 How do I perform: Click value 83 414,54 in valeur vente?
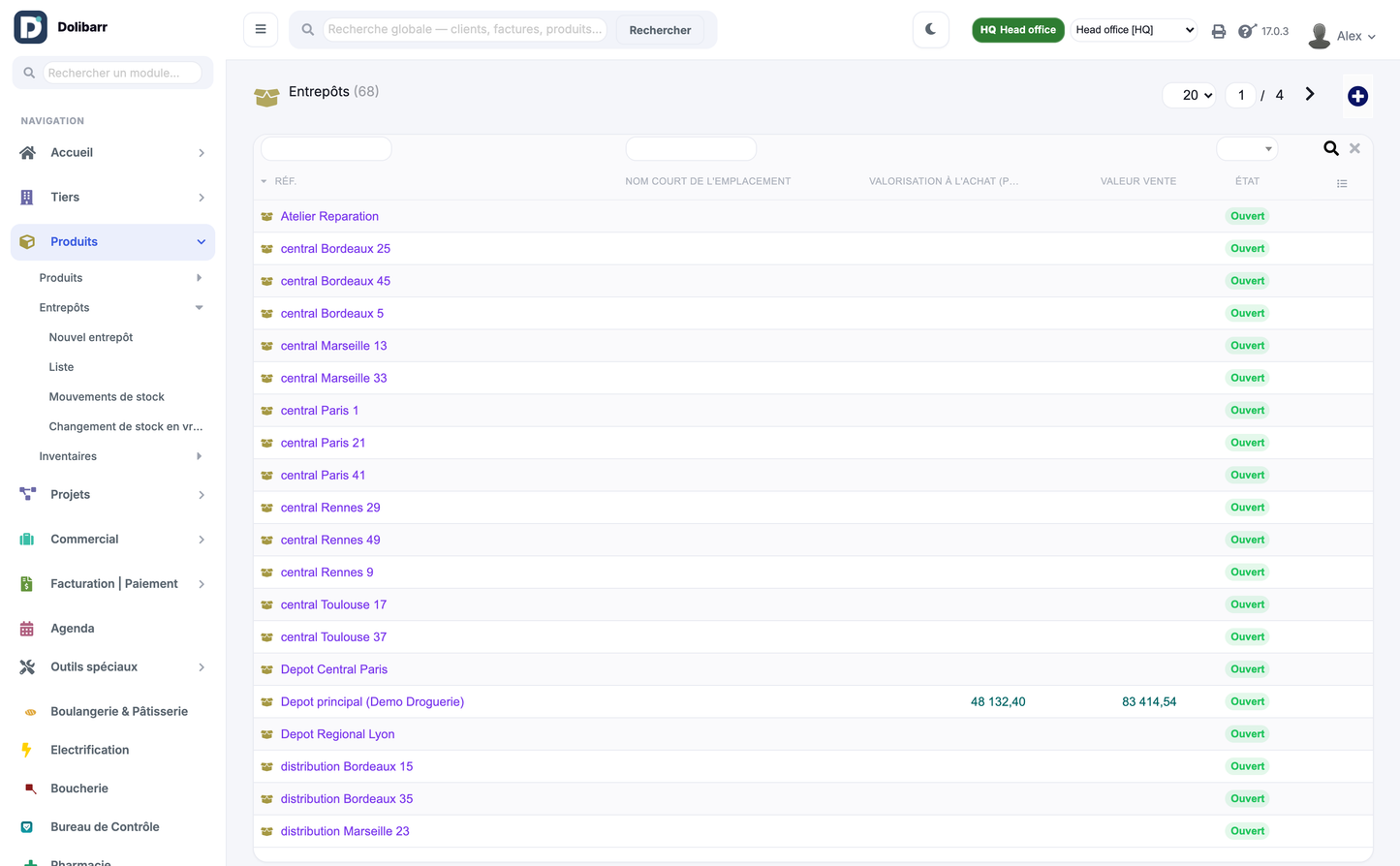[x=1149, y=702]
